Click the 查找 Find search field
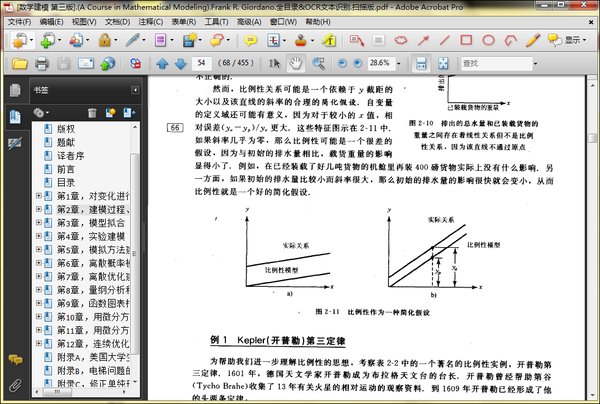600x404 pixels. [496, 64]
